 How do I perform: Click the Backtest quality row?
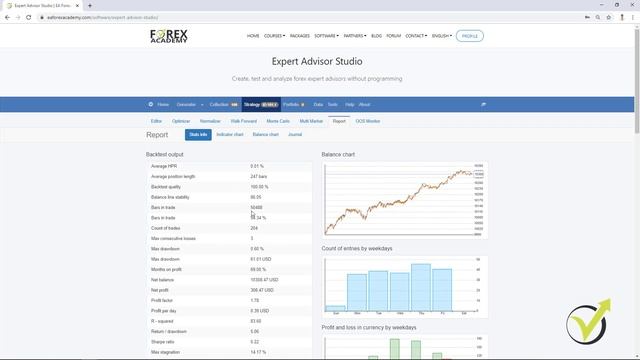pyautogui.click(x=229, y=187)
